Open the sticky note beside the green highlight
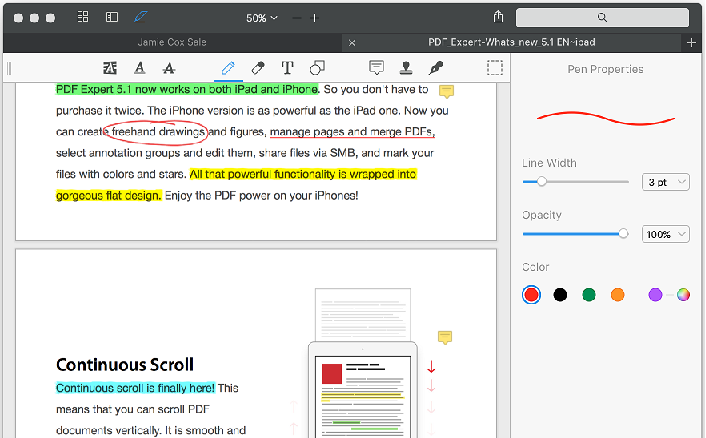 (x=446, y=91)
